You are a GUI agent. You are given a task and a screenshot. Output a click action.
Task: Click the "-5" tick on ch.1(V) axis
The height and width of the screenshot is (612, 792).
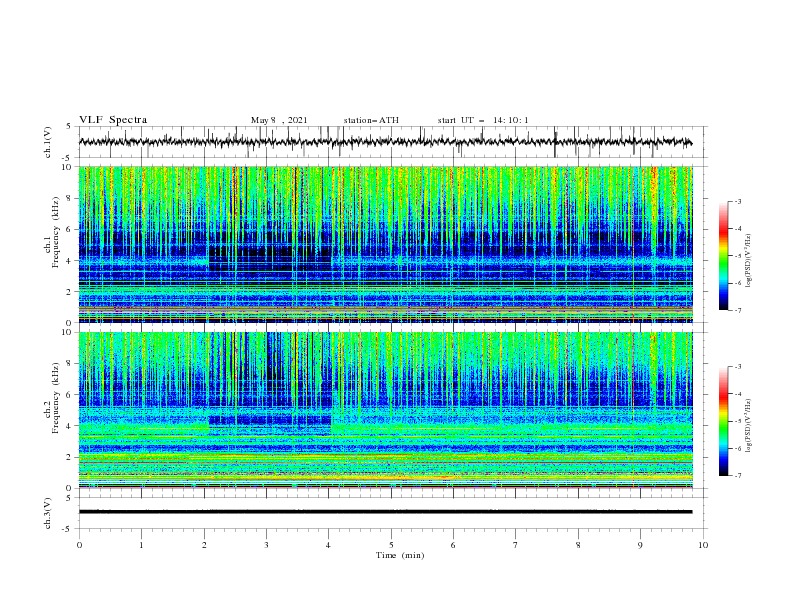pos(68,158)
